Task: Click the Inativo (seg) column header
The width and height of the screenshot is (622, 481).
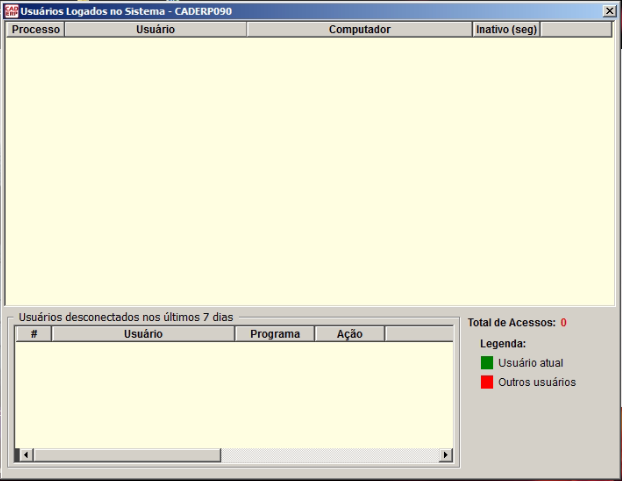Action: pyautogui.click(x=506, y=29)
